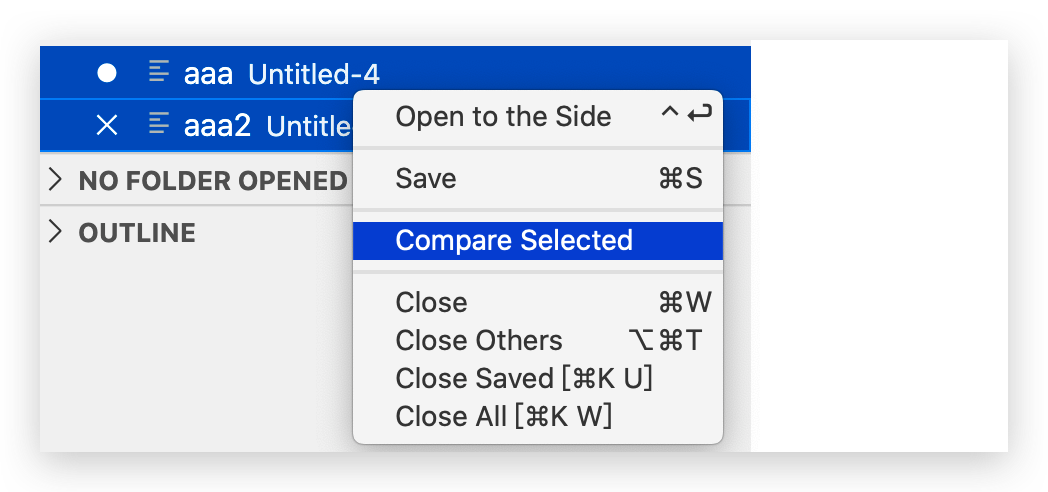Click the unsaved dot icon beside aaa
The height and width of the screenshot is (492, 1048).
coord(106,73)
